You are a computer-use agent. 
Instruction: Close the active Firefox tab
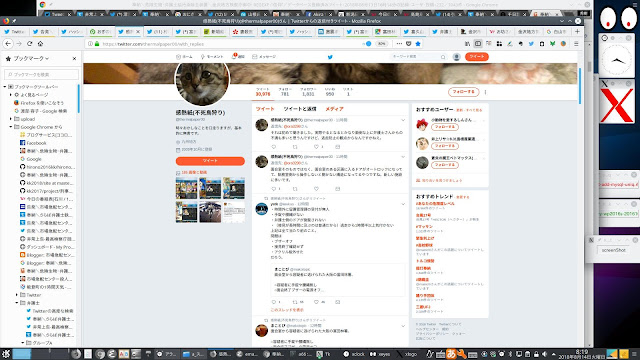[x=138, y=31]
